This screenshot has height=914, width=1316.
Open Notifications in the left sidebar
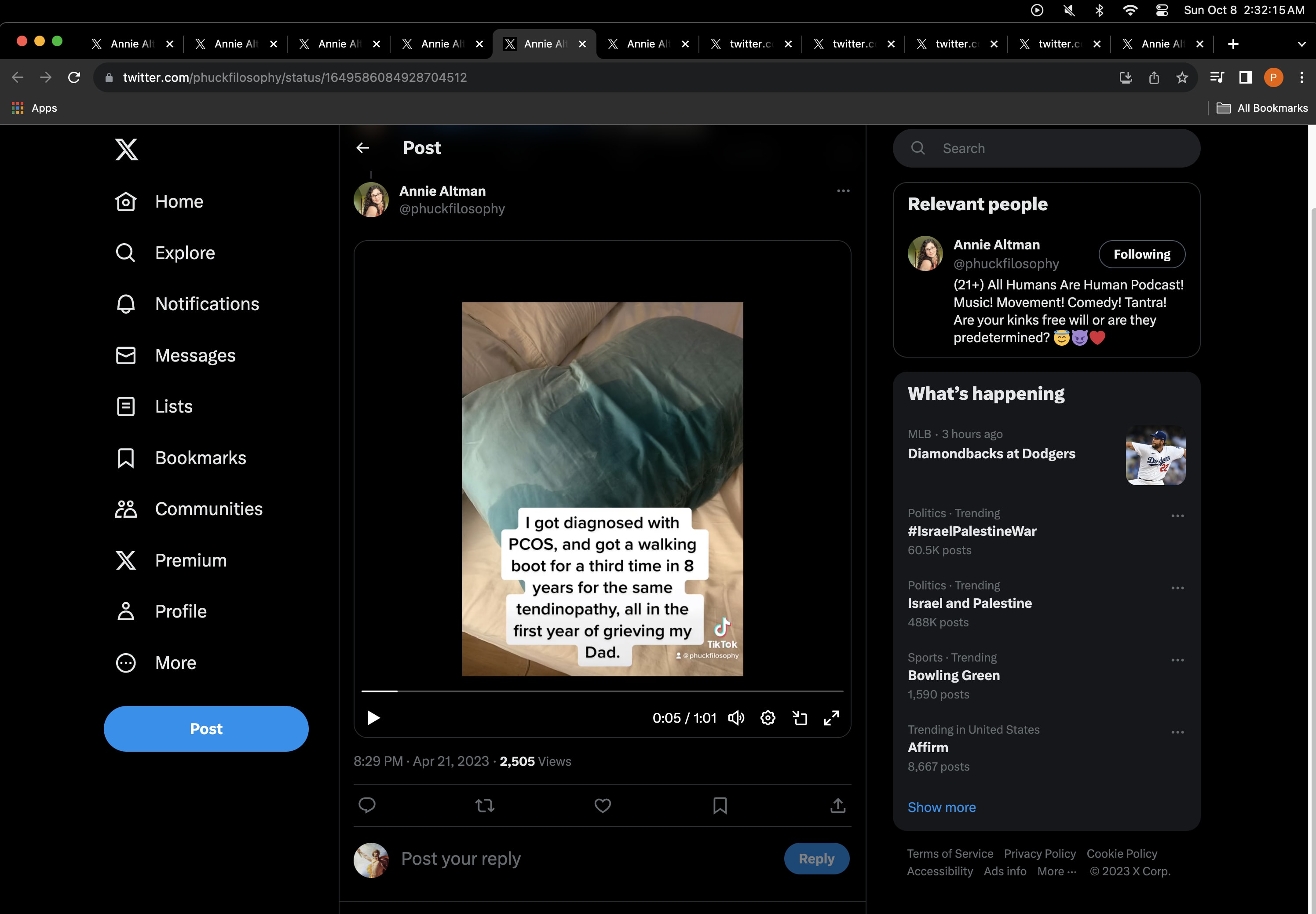coord(207,304)
